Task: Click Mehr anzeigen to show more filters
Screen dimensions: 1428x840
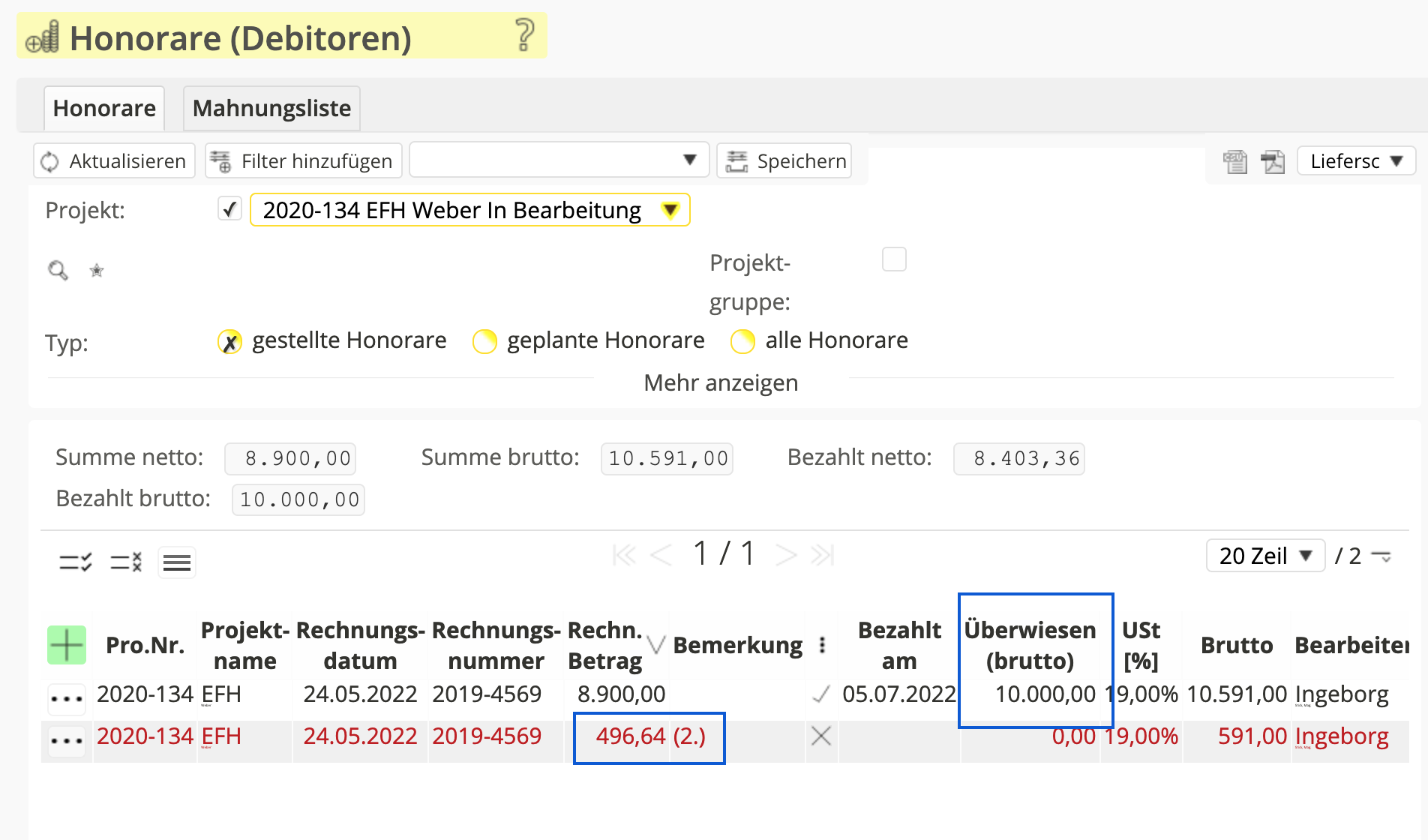Action: [721, 382]
